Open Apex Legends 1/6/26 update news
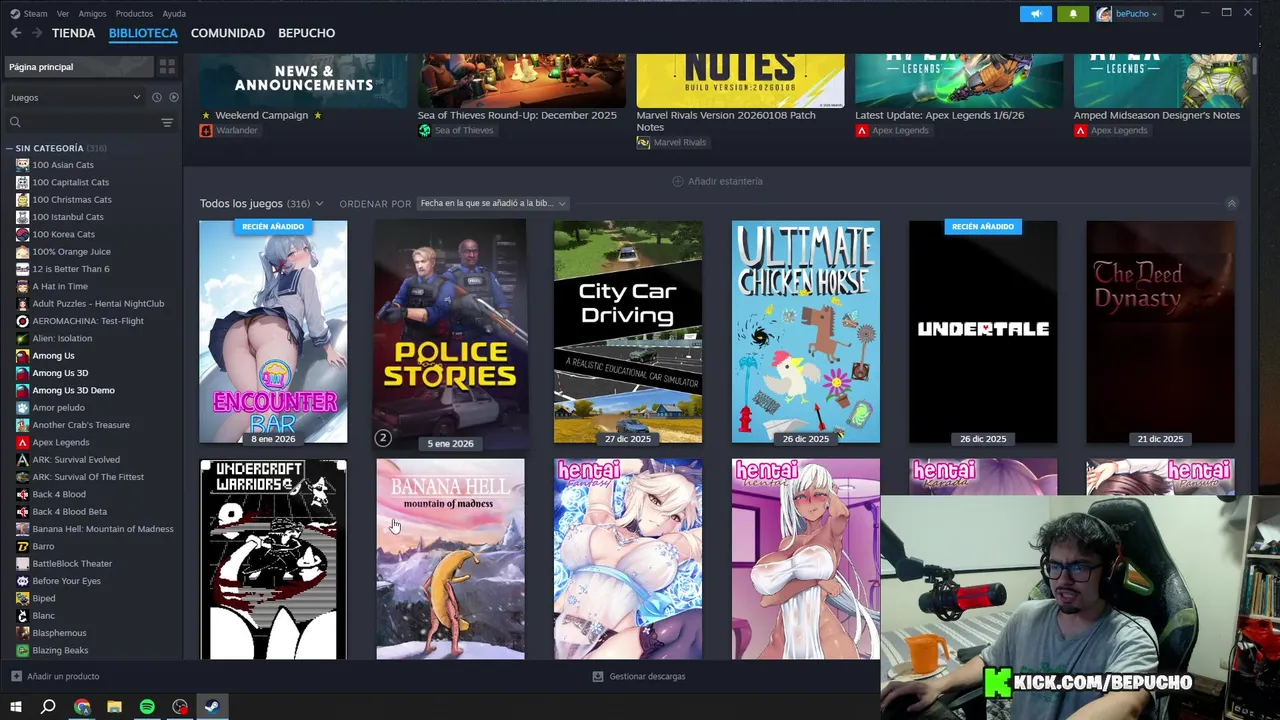1280x720 pixels. [x=939, y=115]
